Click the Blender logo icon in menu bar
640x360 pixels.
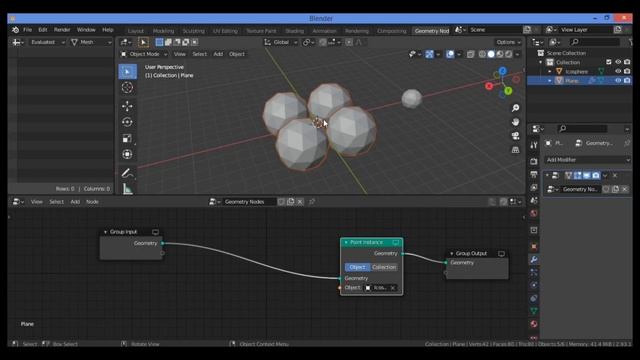point(15,30)
